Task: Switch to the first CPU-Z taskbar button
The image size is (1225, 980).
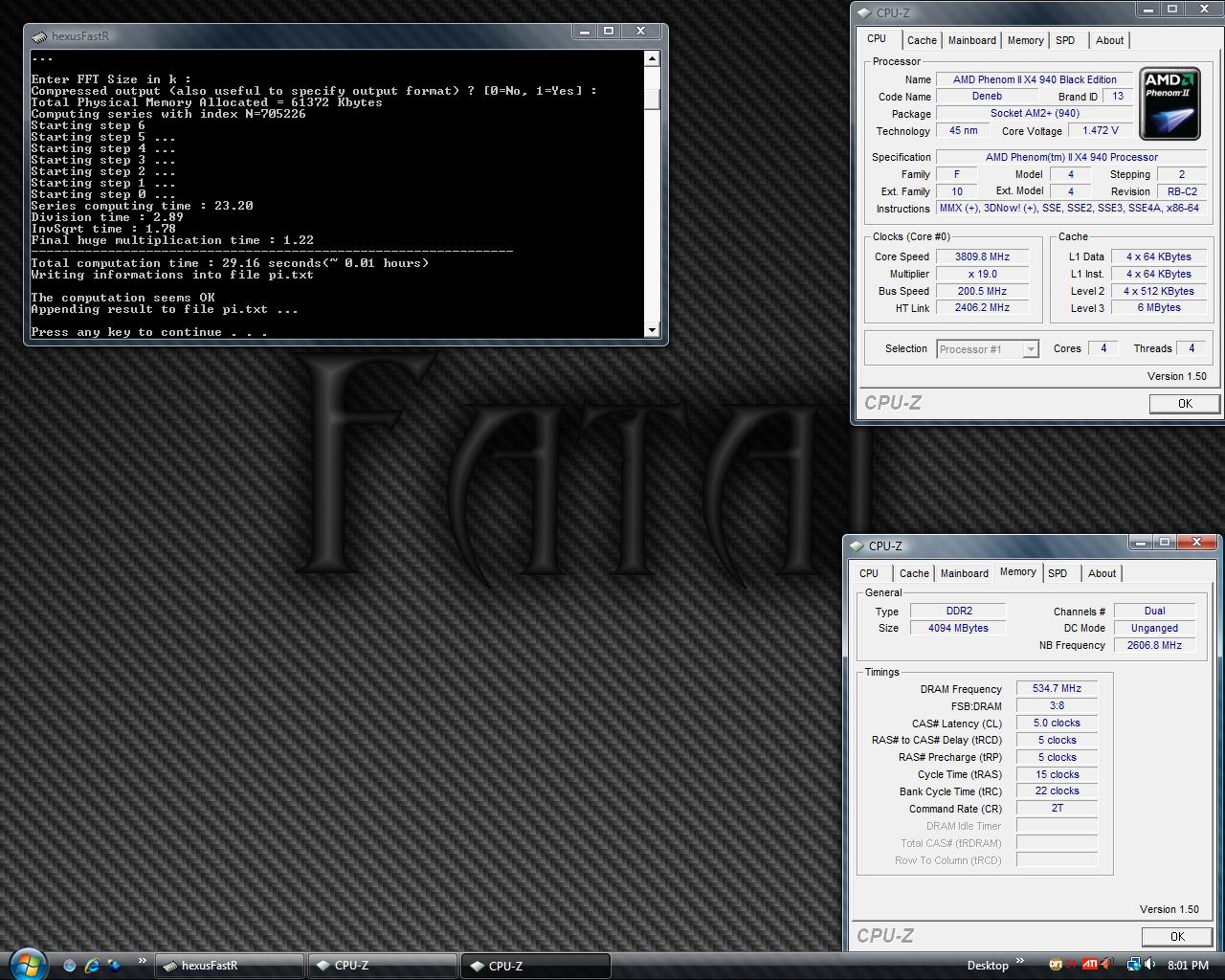Action: 382,966
